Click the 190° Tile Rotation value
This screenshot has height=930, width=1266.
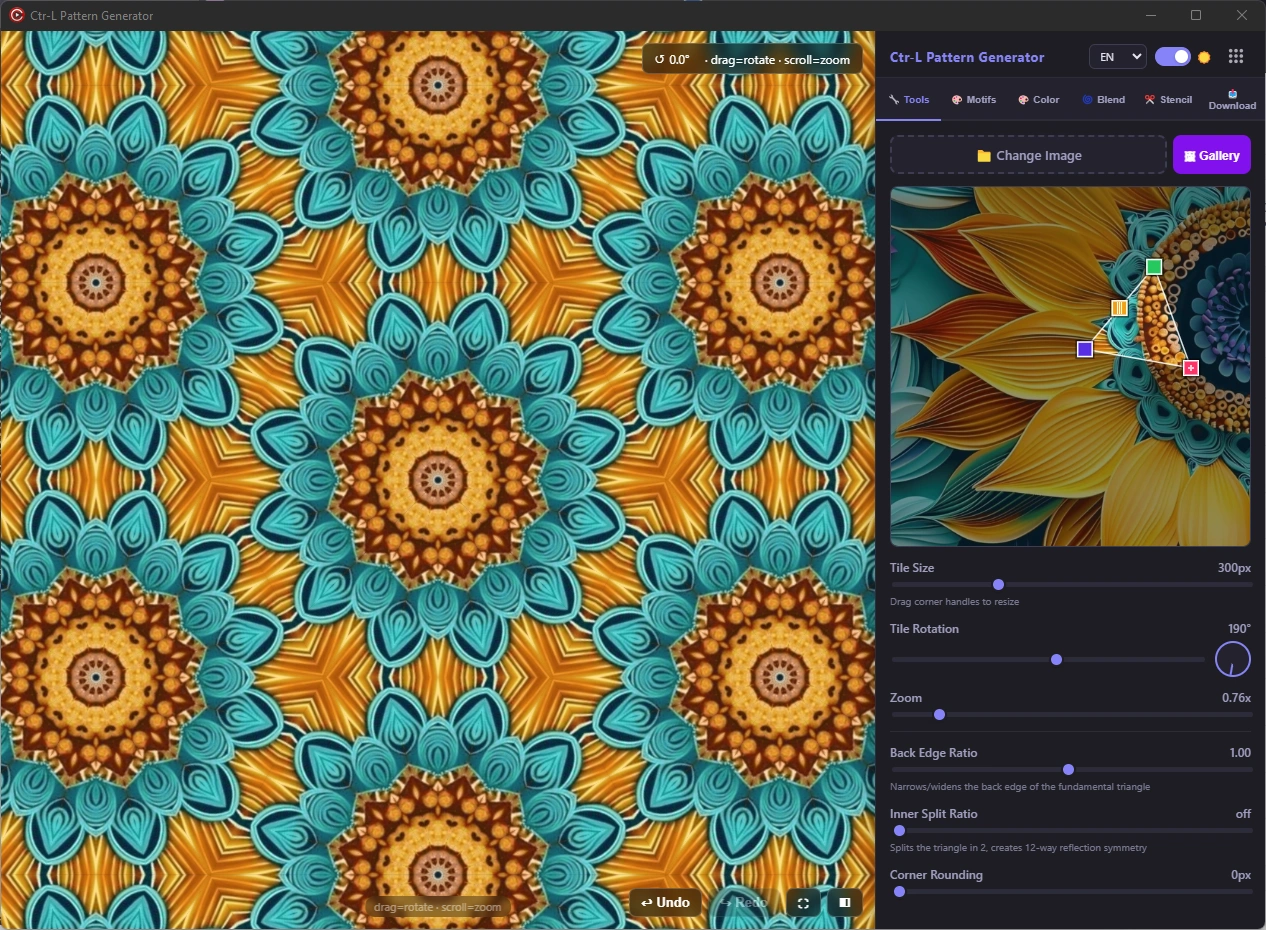[1239, 629]
